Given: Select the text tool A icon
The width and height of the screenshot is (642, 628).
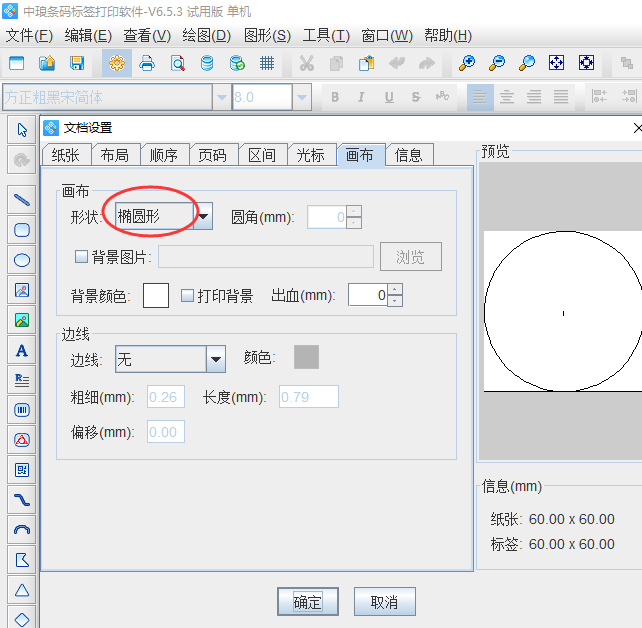Looking at the screenshot, I should (21, 350).
